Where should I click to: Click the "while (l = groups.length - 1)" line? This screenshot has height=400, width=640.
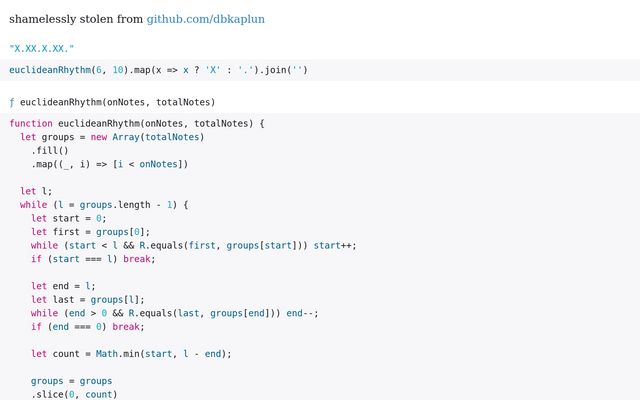(x=104, y=204)
